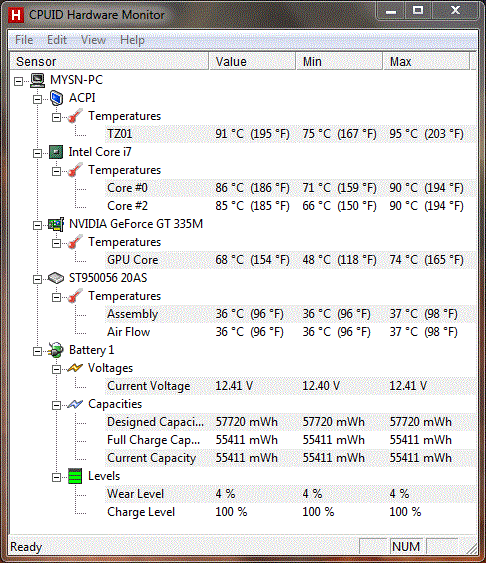Select the GPU Core row

(290, 260)
